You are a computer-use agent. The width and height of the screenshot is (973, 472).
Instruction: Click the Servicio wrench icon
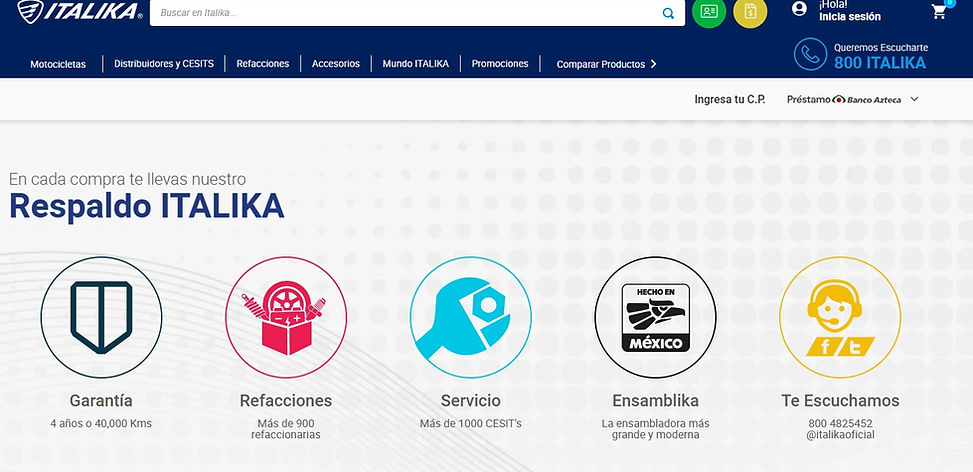coord(470,317)
